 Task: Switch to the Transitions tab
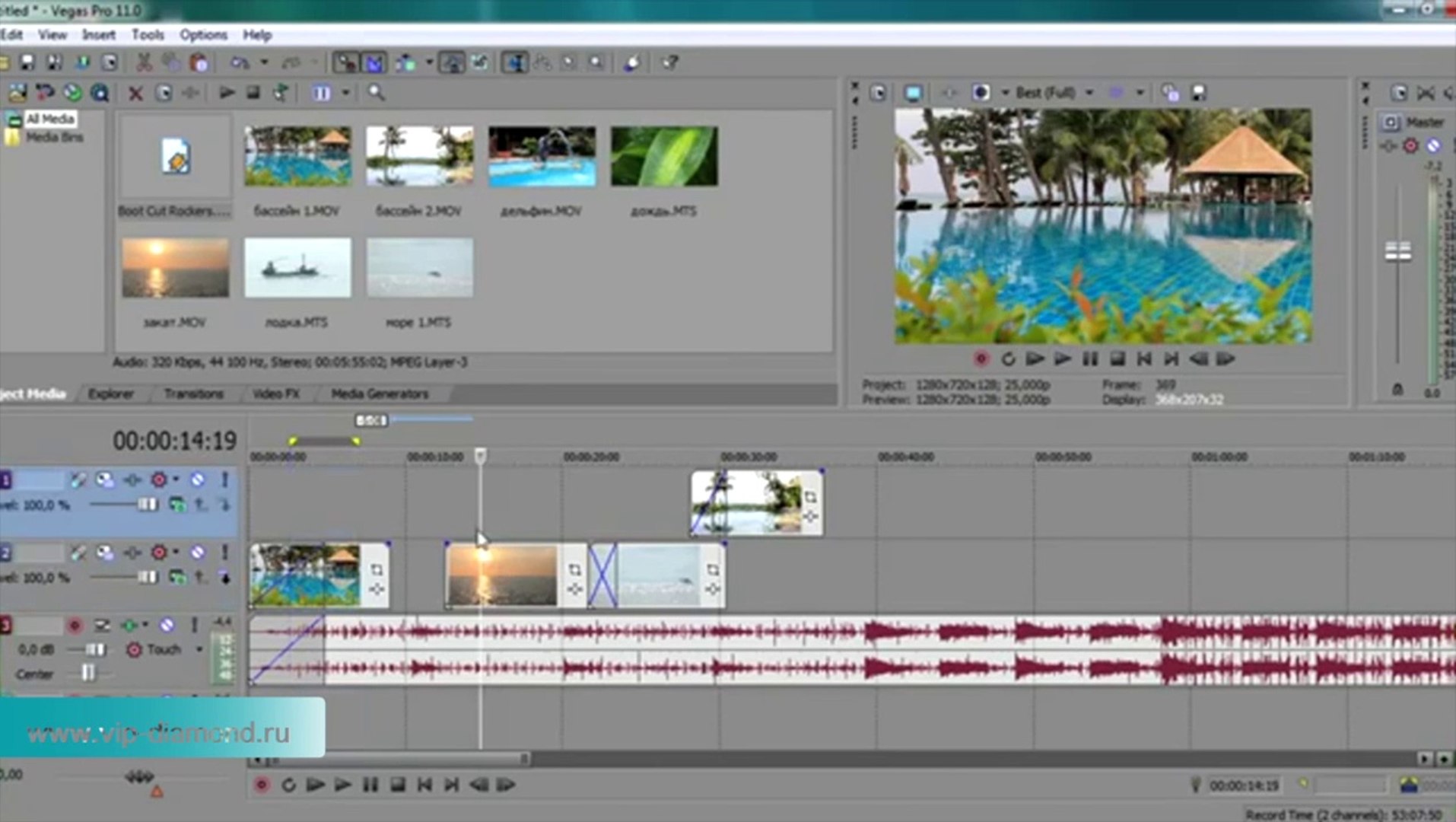click(x=193, y=393)
